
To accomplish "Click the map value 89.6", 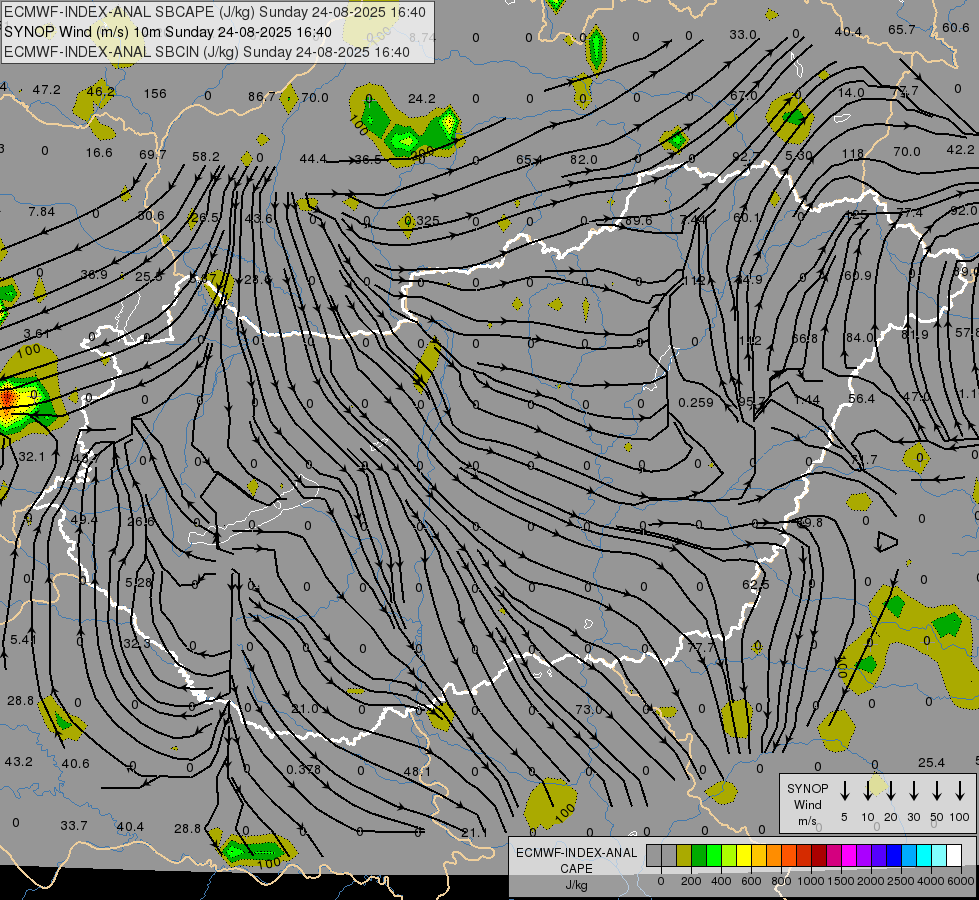I will click(x=638, y=220).
